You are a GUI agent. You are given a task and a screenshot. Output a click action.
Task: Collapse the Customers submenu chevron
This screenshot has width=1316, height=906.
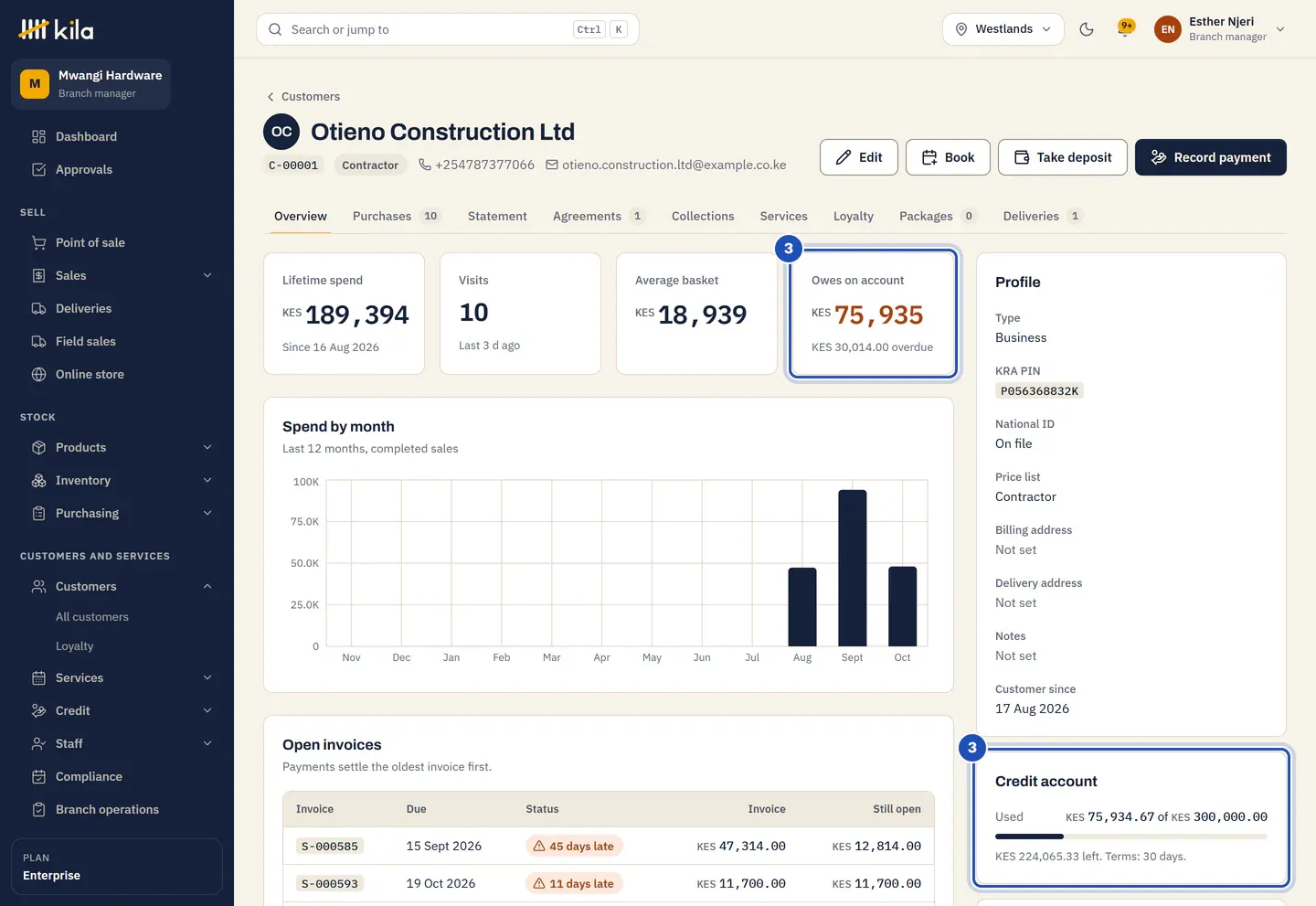(x=207, y=586)
